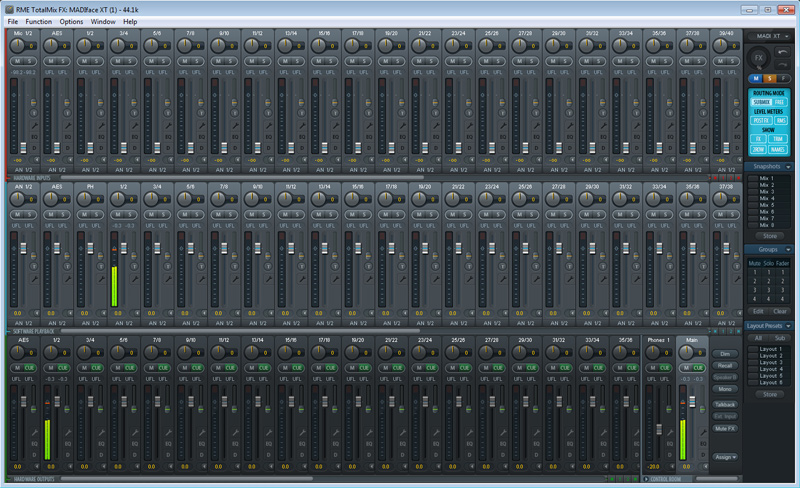This screenshot has height=488, width=800.
Task: Click the Dim button
Action: click(725, 354)
